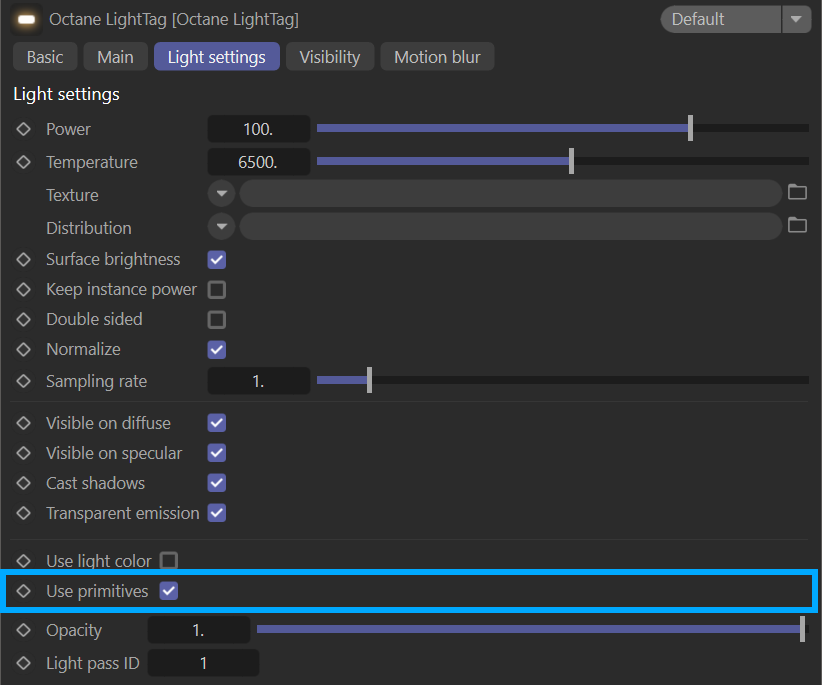Screen dimensions: 822x685
Task: Expand the Distribution round arrow dropdown
Action: click(221, 227)
